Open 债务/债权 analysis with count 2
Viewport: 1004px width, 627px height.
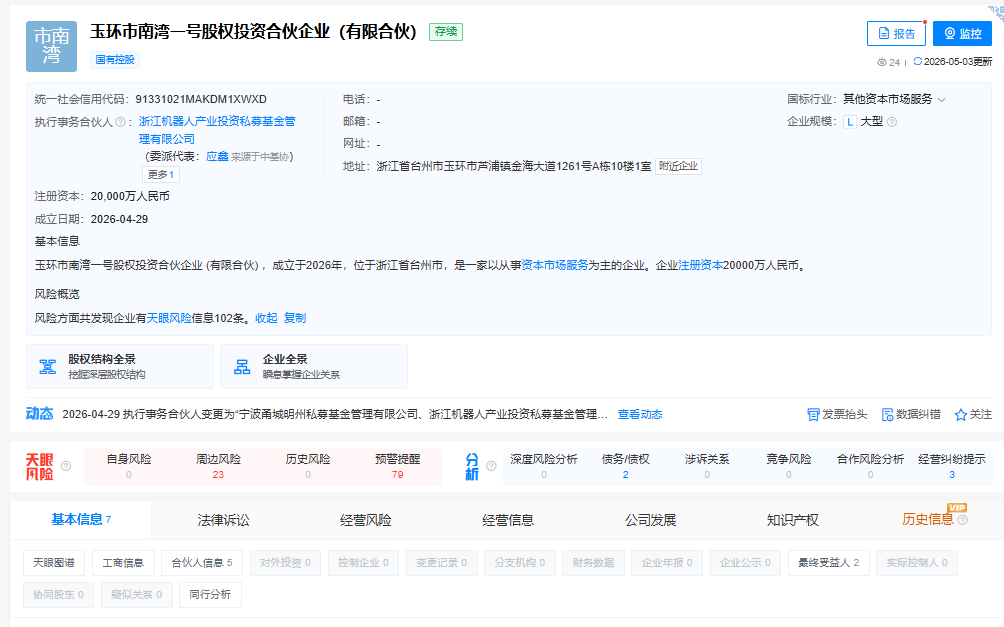click(x=626, y=466)
